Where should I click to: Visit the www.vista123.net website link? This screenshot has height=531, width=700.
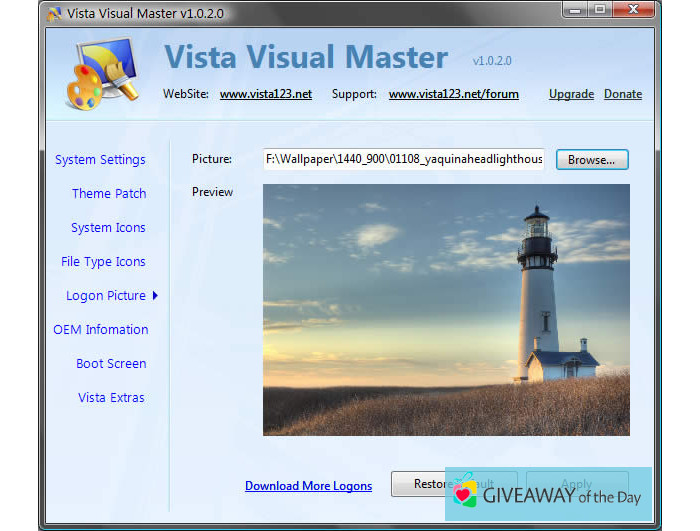[x=266, y=94]
